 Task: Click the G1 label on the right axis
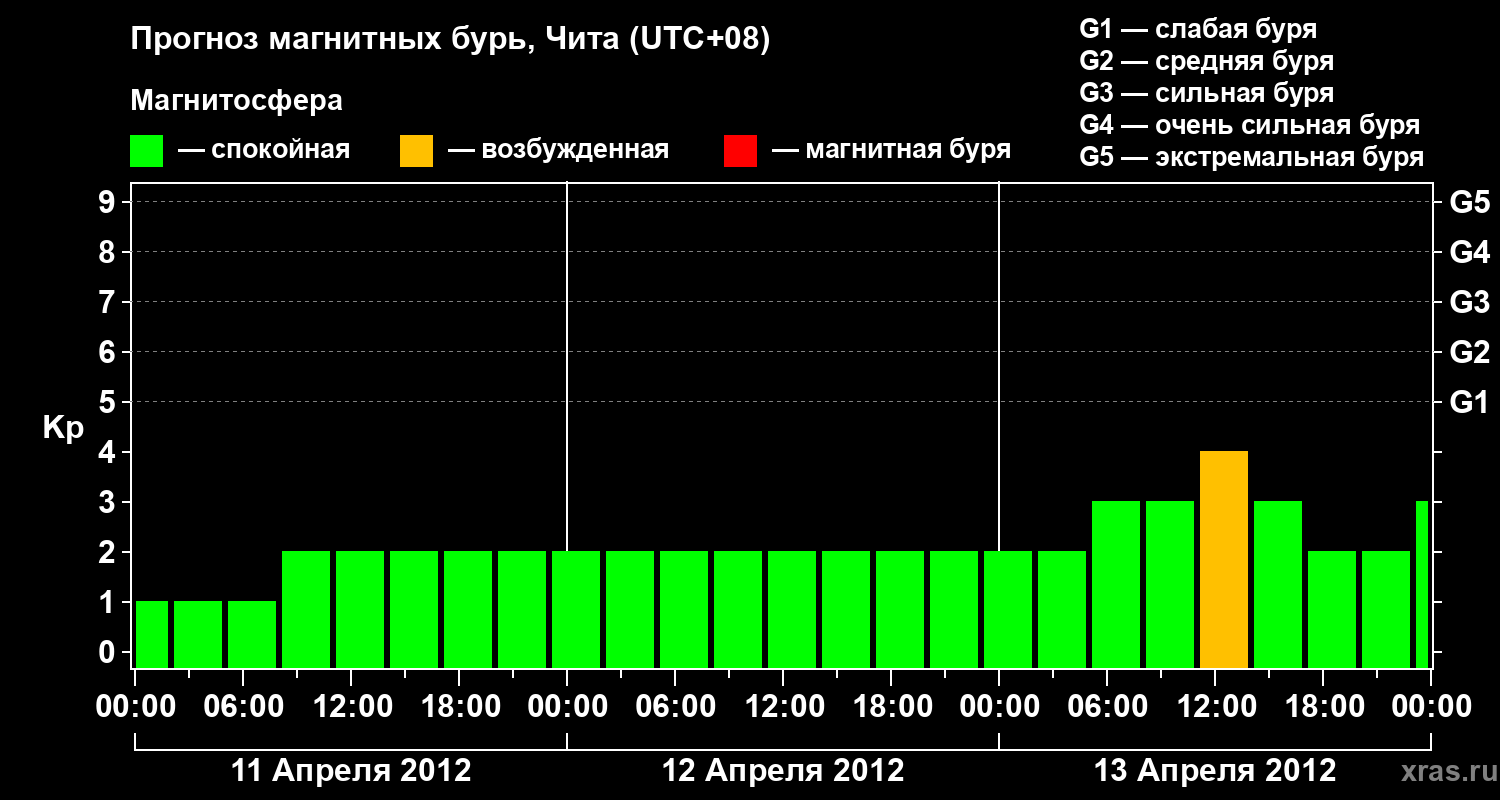(x=1470, y=403)
